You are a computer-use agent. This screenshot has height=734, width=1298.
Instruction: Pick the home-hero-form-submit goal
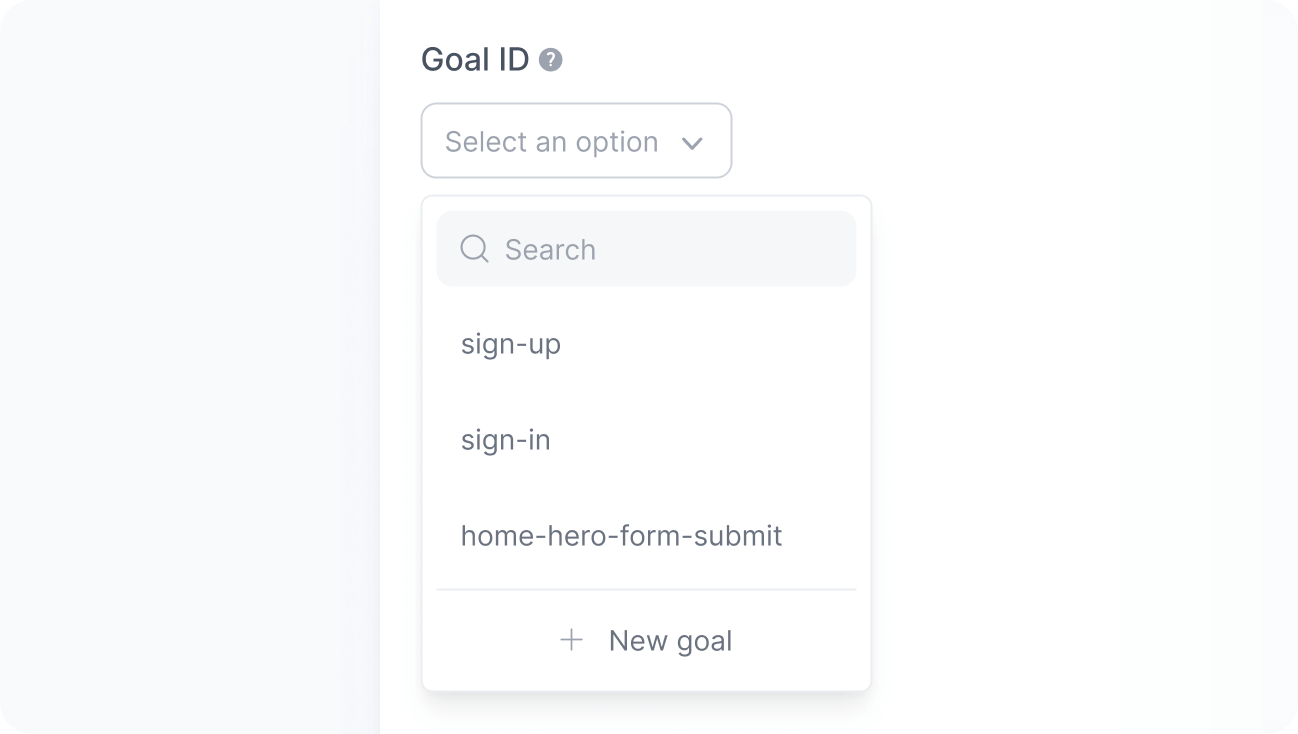pyautogui.click(x=621, y=536)
